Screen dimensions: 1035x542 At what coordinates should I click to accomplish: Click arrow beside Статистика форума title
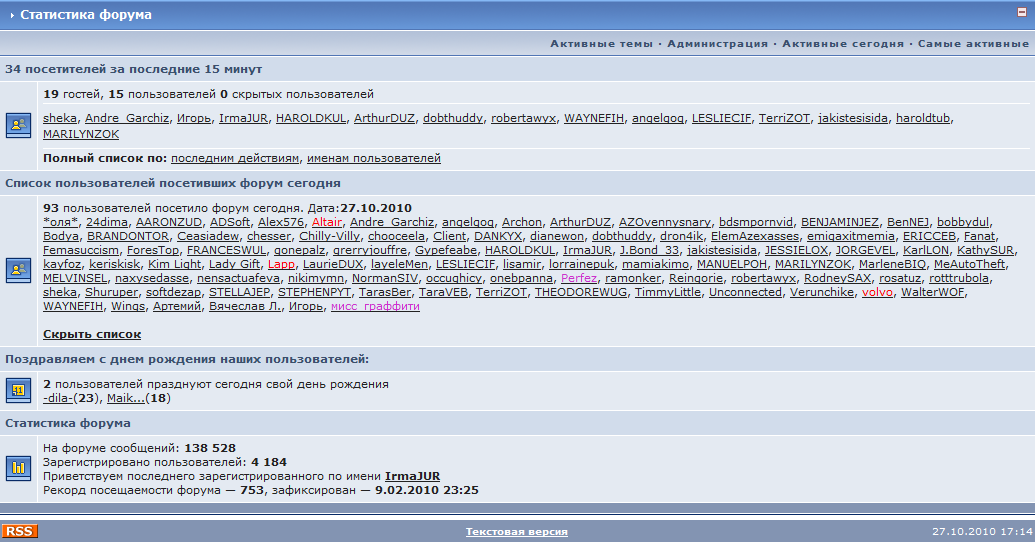(12, 16)
